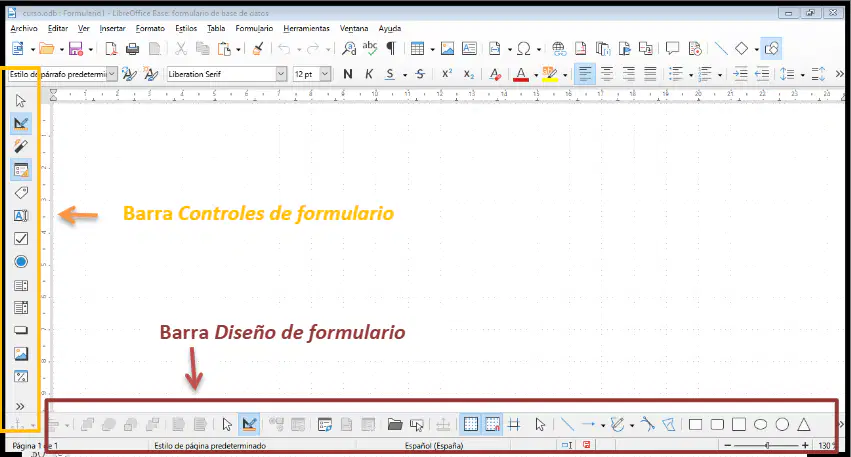Click the Clone Formatting paintbrush icon

258,49
